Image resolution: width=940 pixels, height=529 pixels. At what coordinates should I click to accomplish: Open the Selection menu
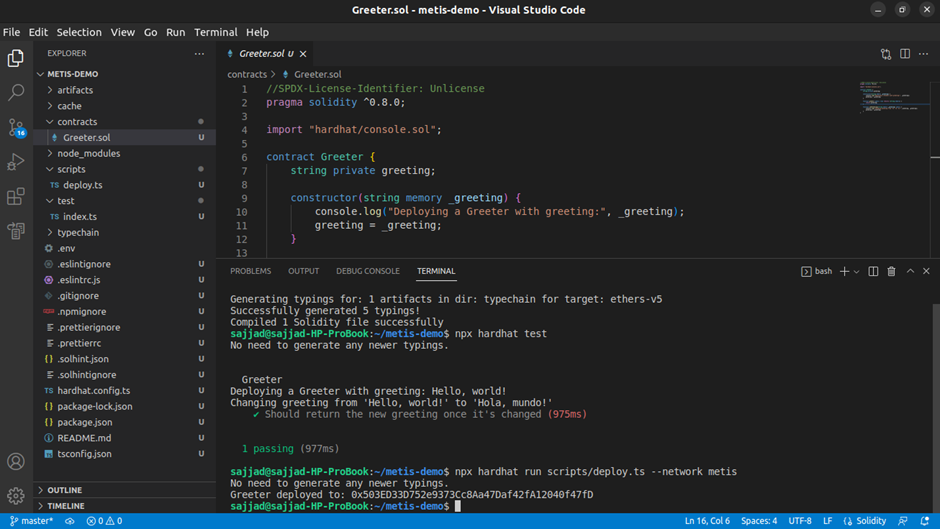coord(79,32)
